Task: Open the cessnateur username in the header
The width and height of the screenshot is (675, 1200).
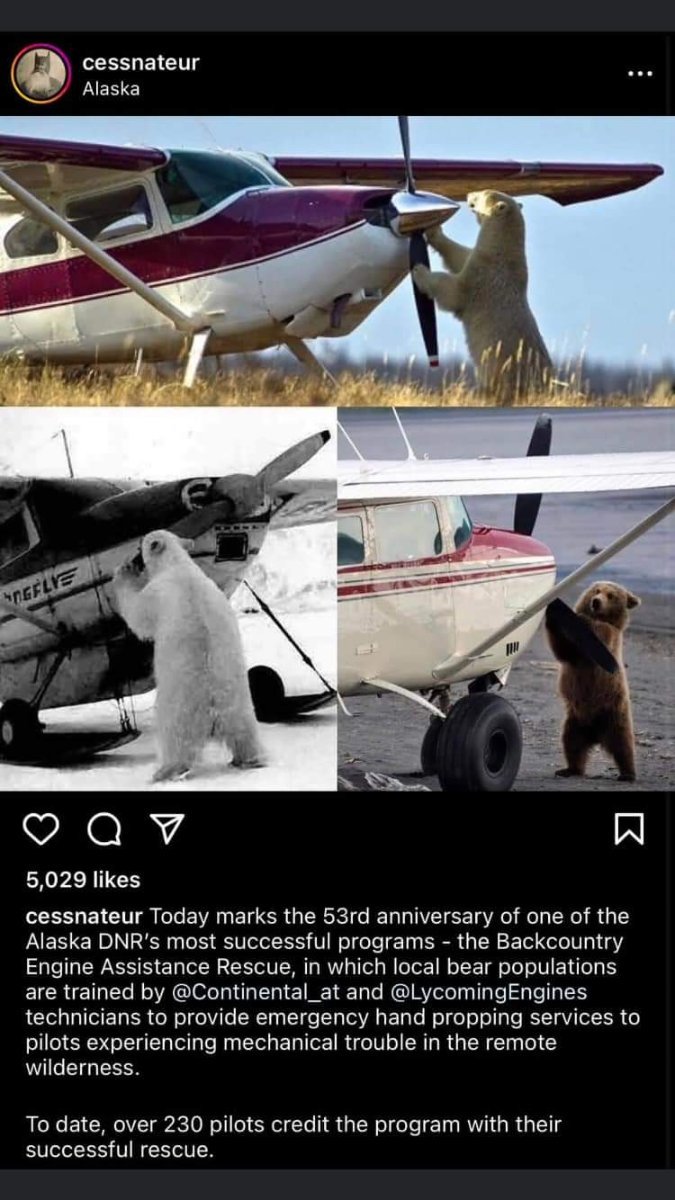Action: pos(141,62)
